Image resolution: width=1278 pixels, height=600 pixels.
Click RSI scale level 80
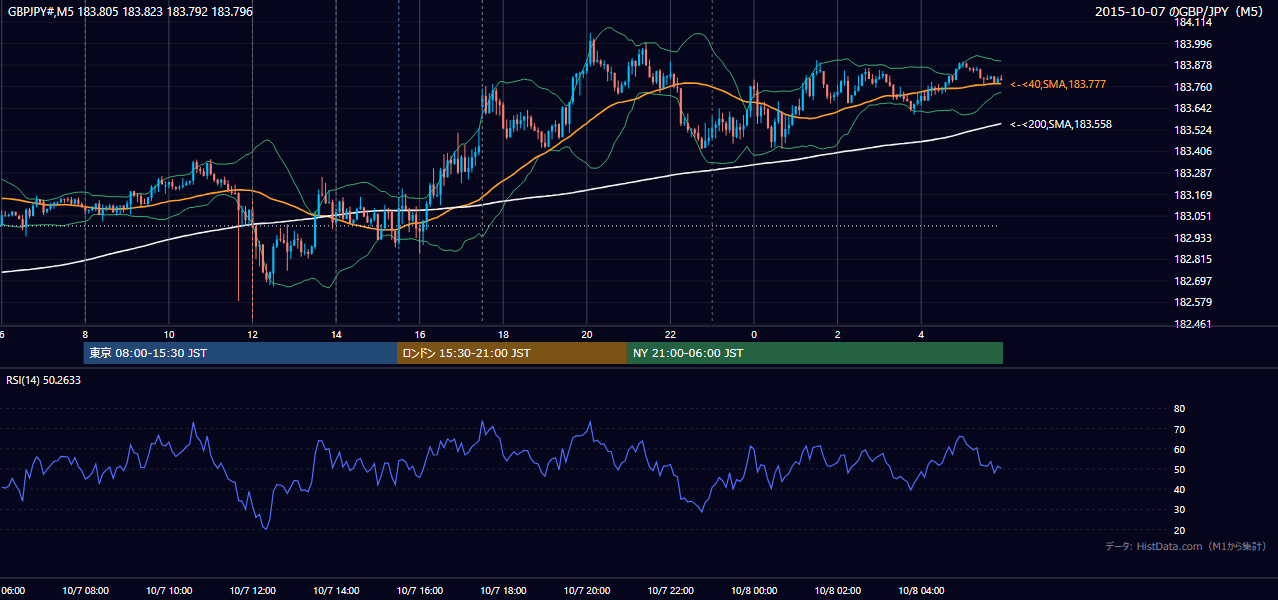[x=1179, y=409]
